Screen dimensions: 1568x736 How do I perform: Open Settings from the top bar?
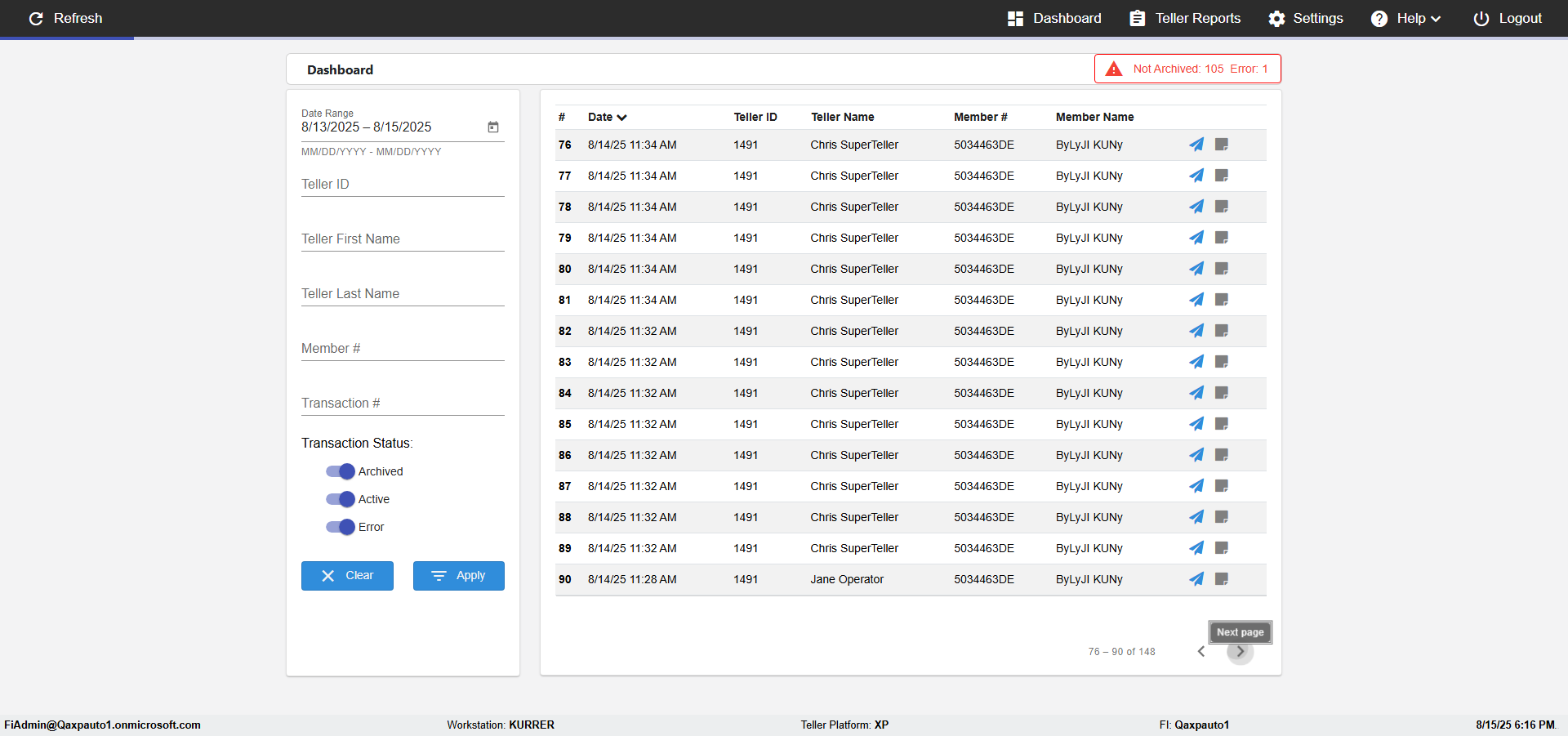1305,18
